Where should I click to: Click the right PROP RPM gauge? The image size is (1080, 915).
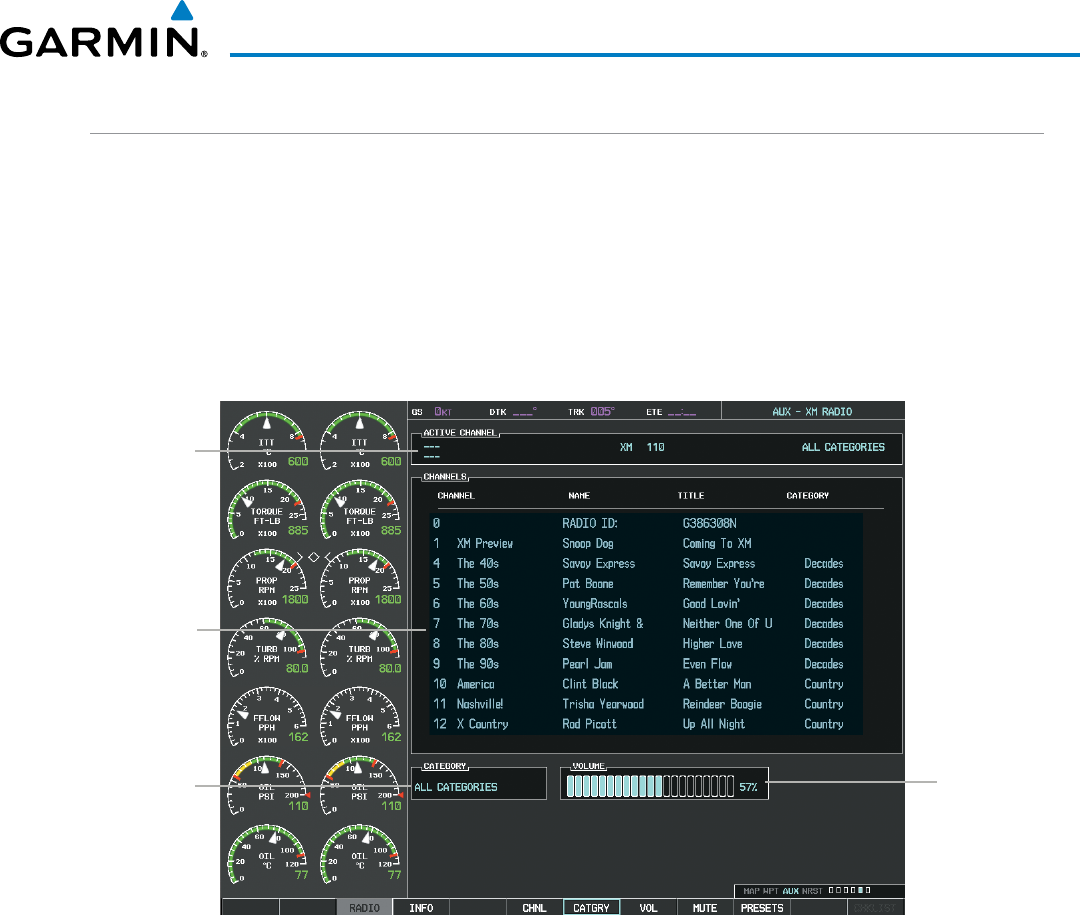click(360, 579)
